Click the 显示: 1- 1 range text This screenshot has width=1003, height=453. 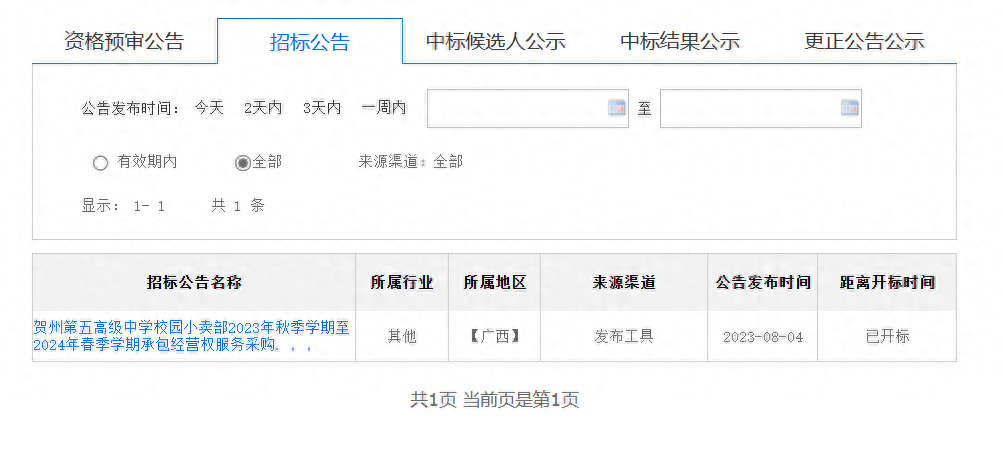click(123, 205)
